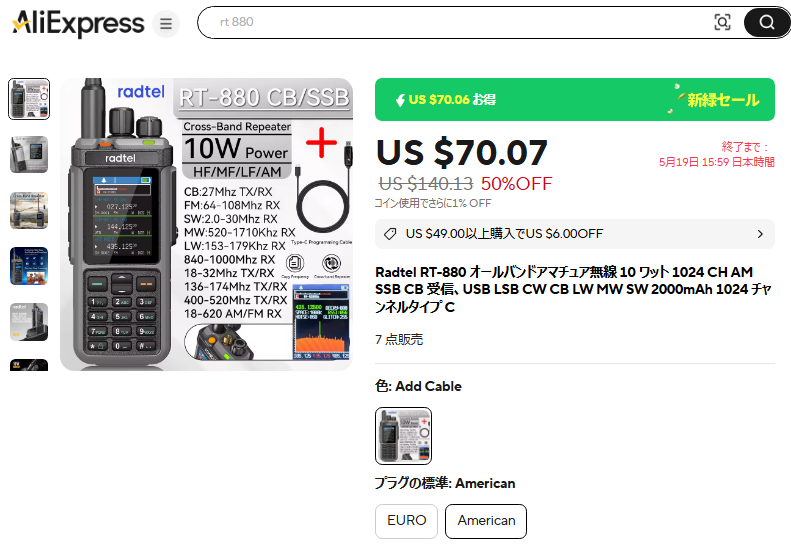The image size is (791, 549).
Task: Select the EURO plug option
Action: click(407, 521)
